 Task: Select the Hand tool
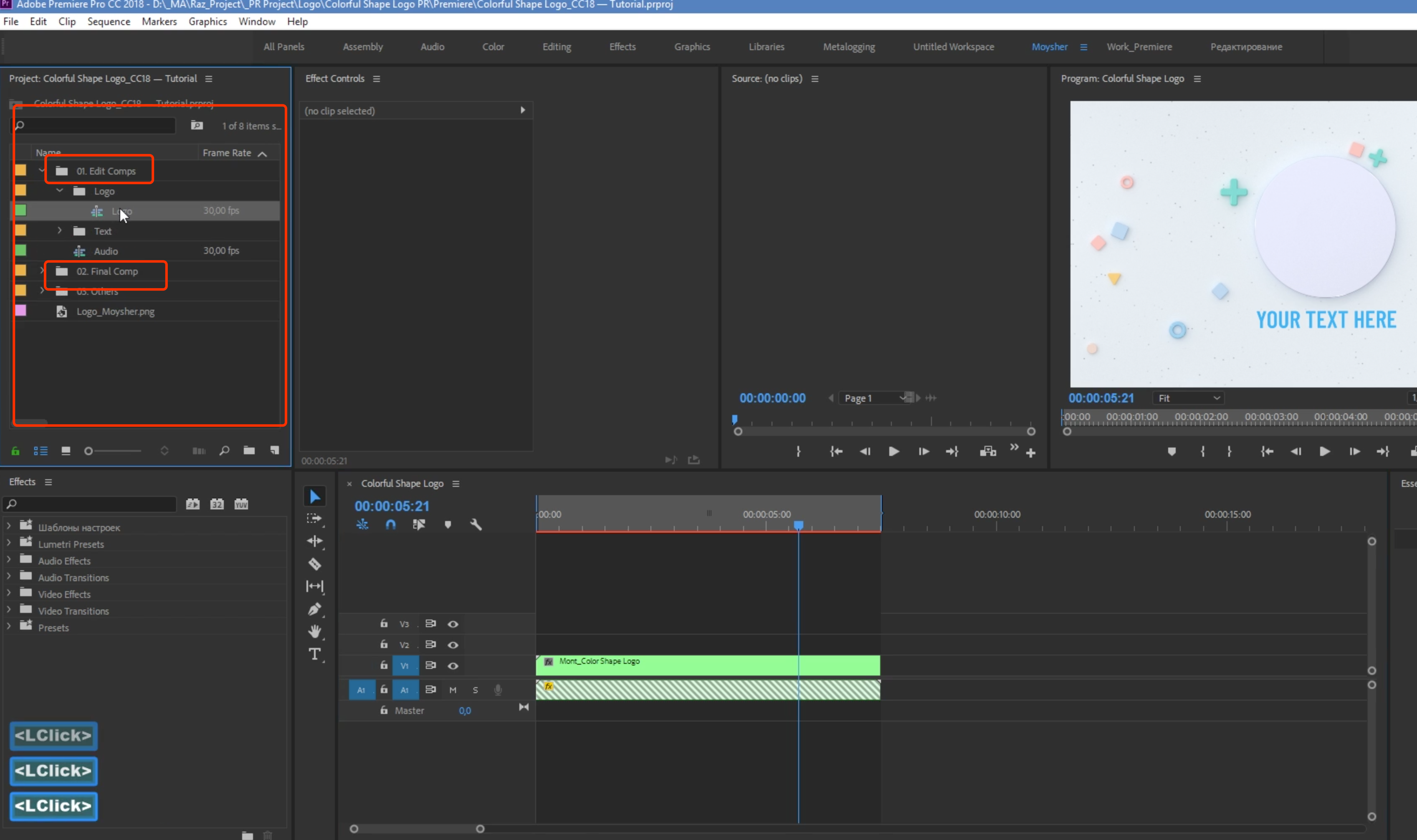315,631
